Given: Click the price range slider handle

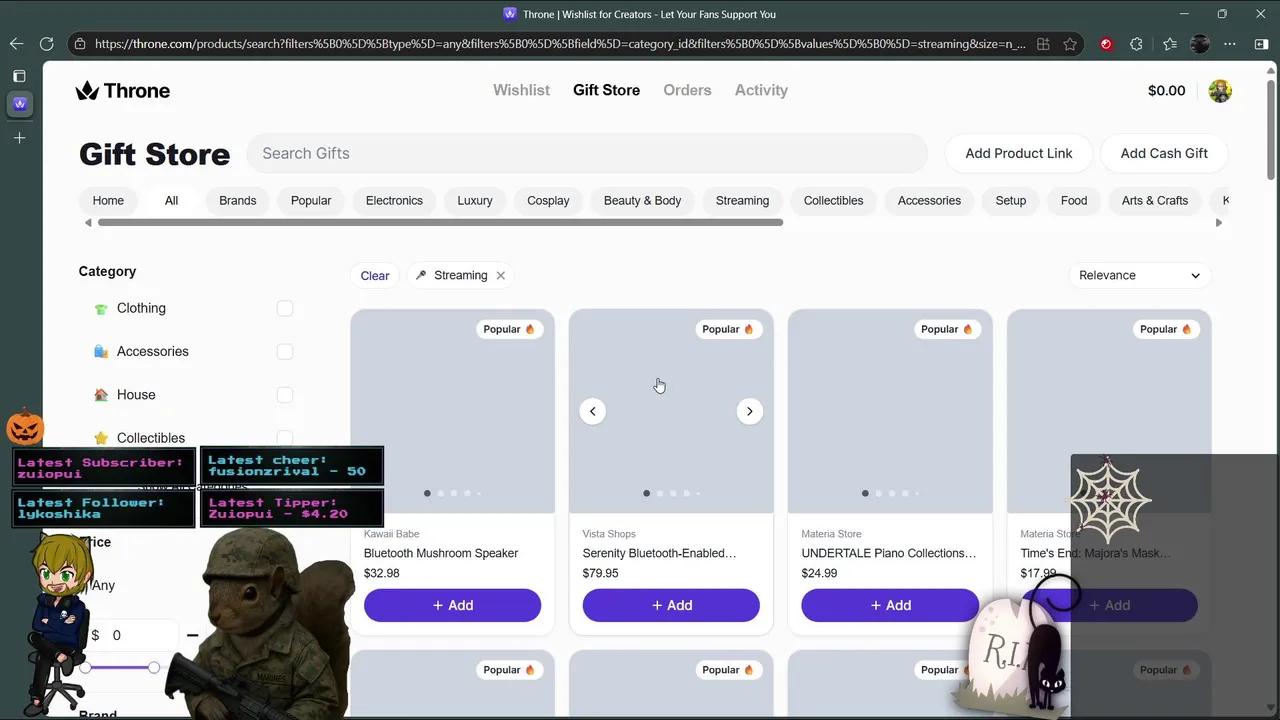Looking at the screenshot, I should 154,667.
